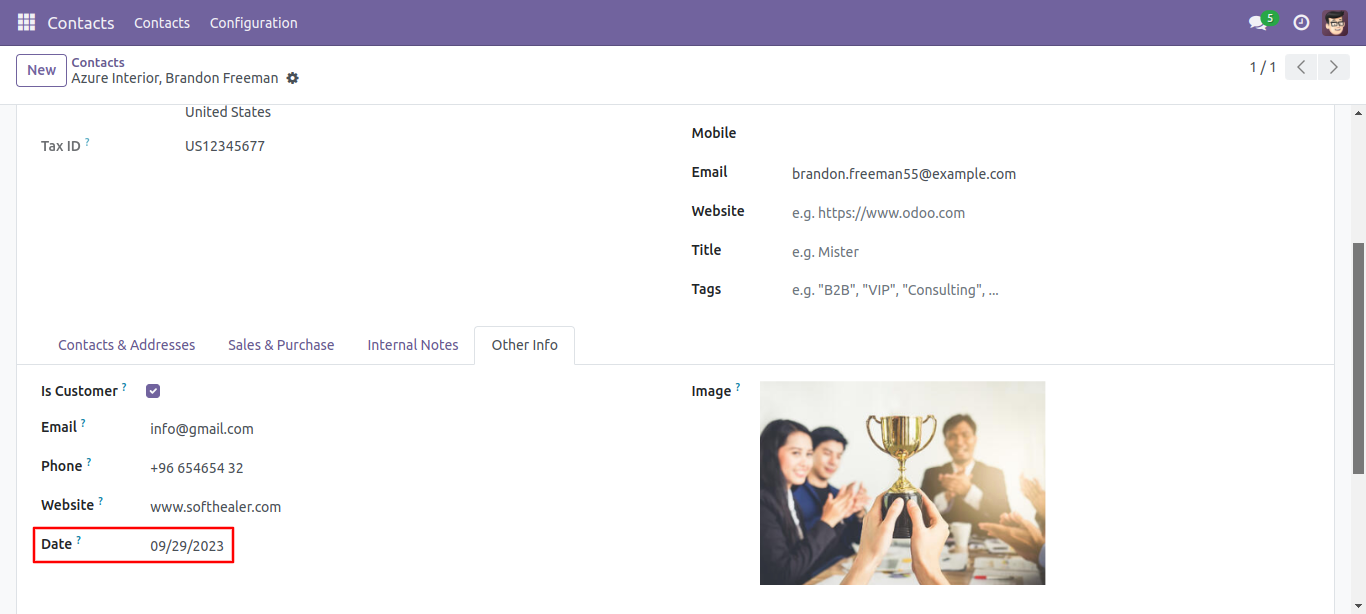The height and width of the screenshot is (614, 1366).
Task: Click the Mobile field label
Action: coord(714,133)
